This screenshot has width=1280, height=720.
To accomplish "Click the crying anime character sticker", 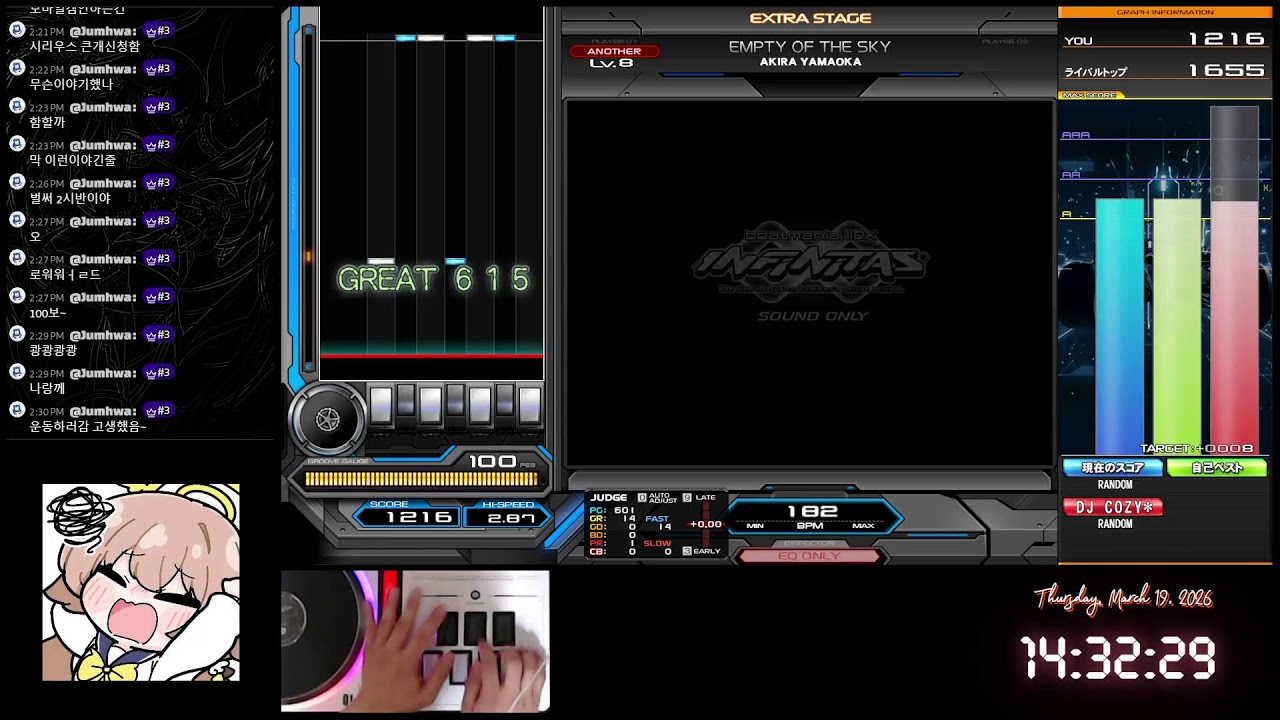I will 141,582.
